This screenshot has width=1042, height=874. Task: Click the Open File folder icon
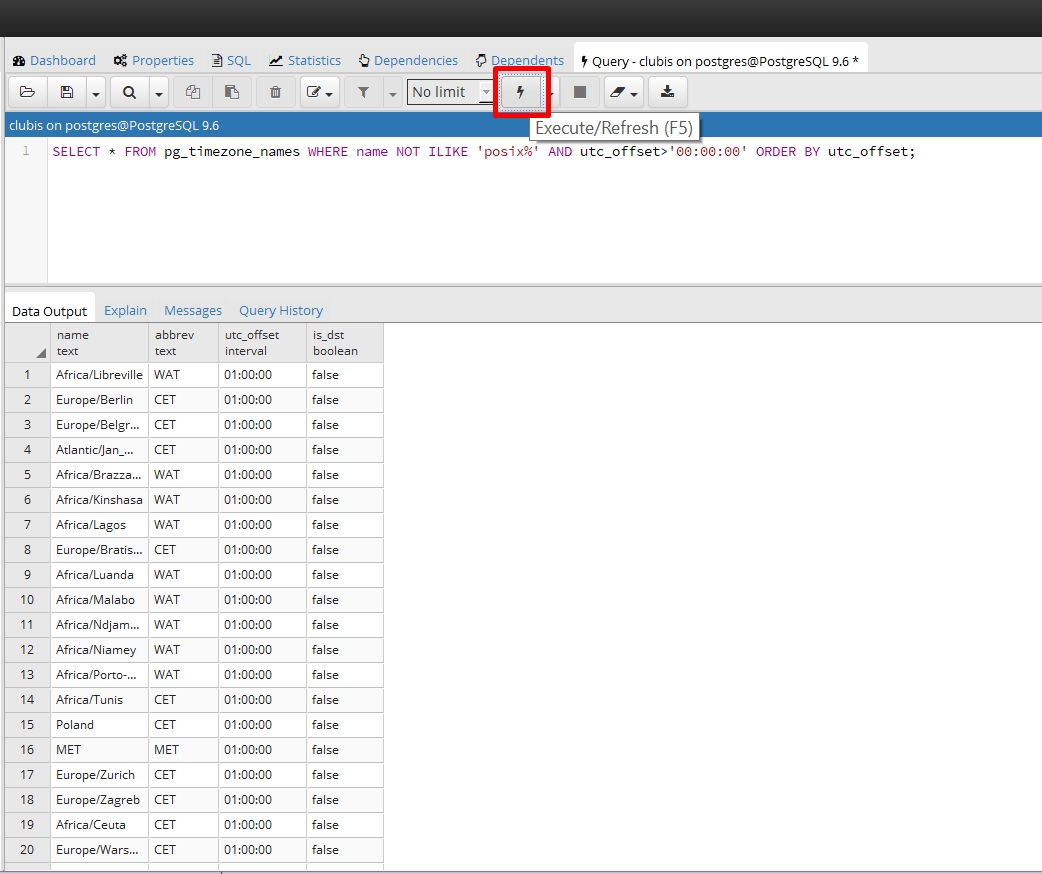point(27,92)
